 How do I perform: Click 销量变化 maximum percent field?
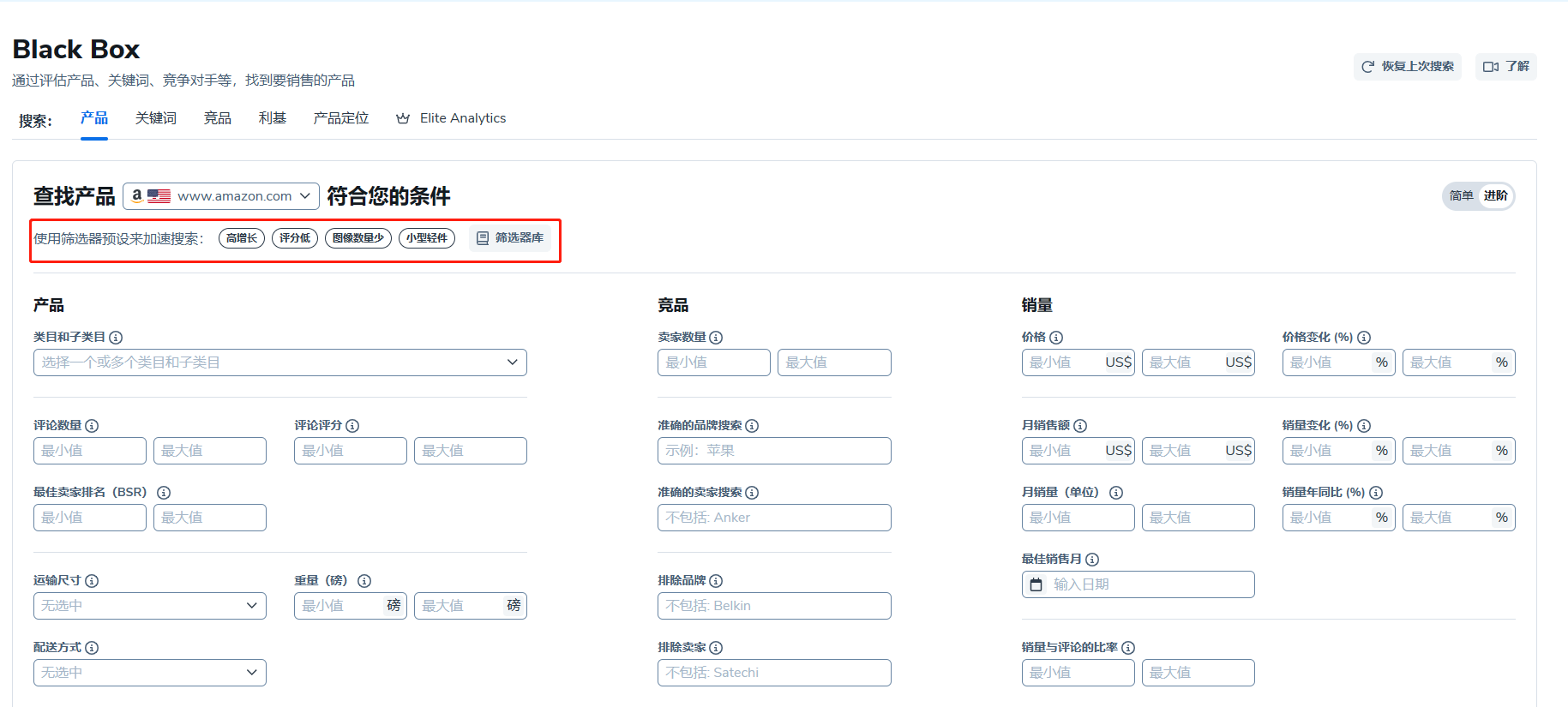[1459, 451]
